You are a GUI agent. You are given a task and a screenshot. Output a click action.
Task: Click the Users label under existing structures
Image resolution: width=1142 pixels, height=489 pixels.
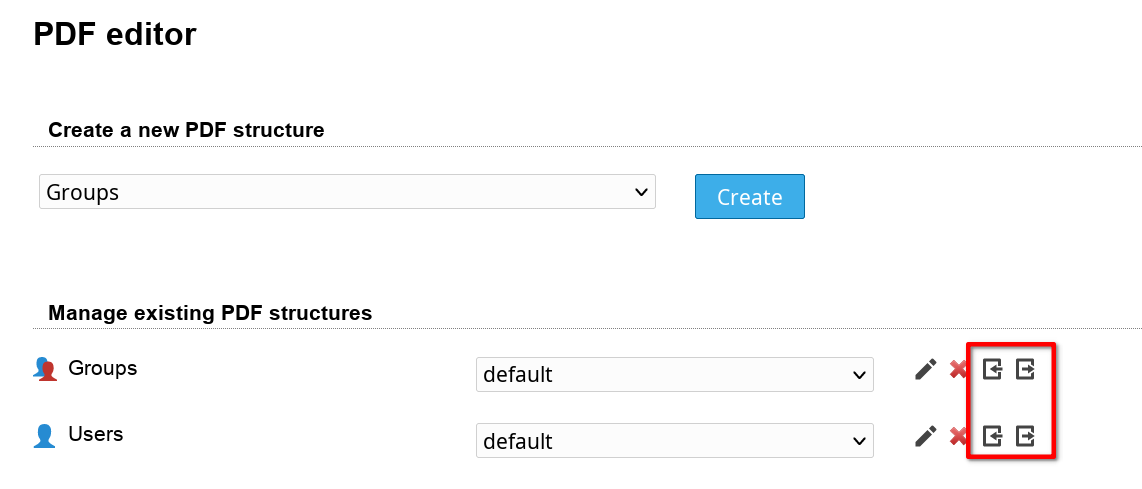[95, 434]
